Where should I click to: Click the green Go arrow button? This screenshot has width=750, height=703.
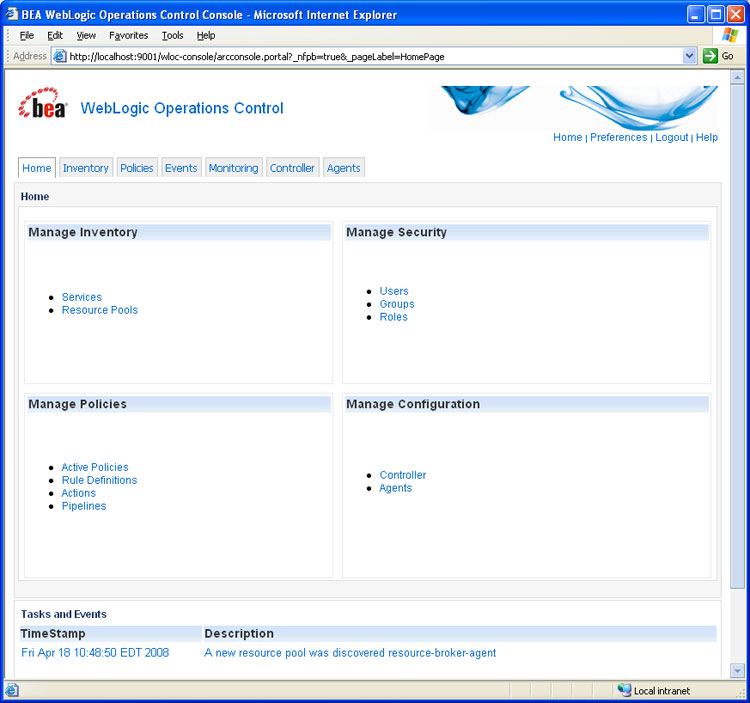[710, 56]
